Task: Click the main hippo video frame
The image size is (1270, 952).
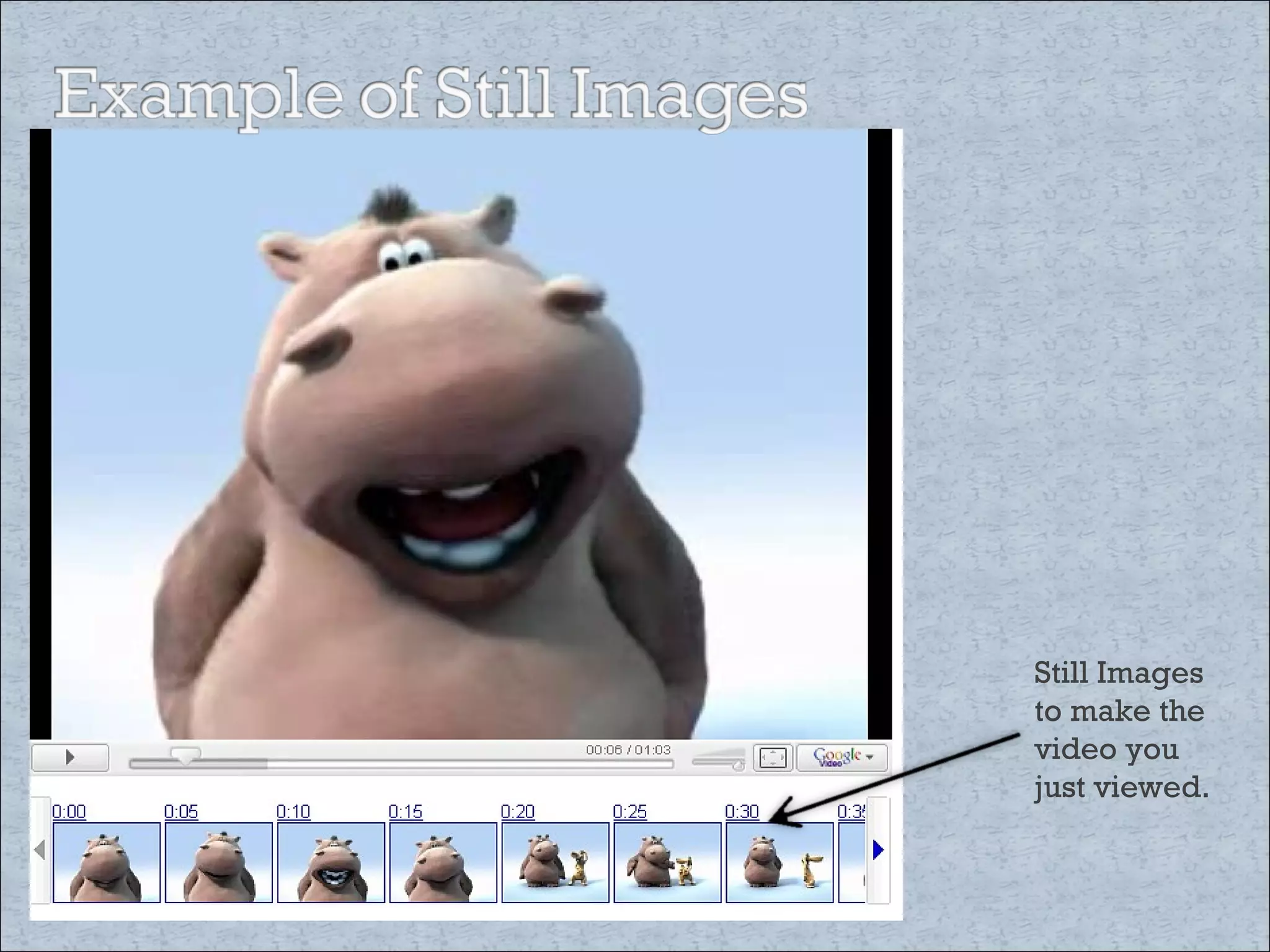Action: [460, 434]
